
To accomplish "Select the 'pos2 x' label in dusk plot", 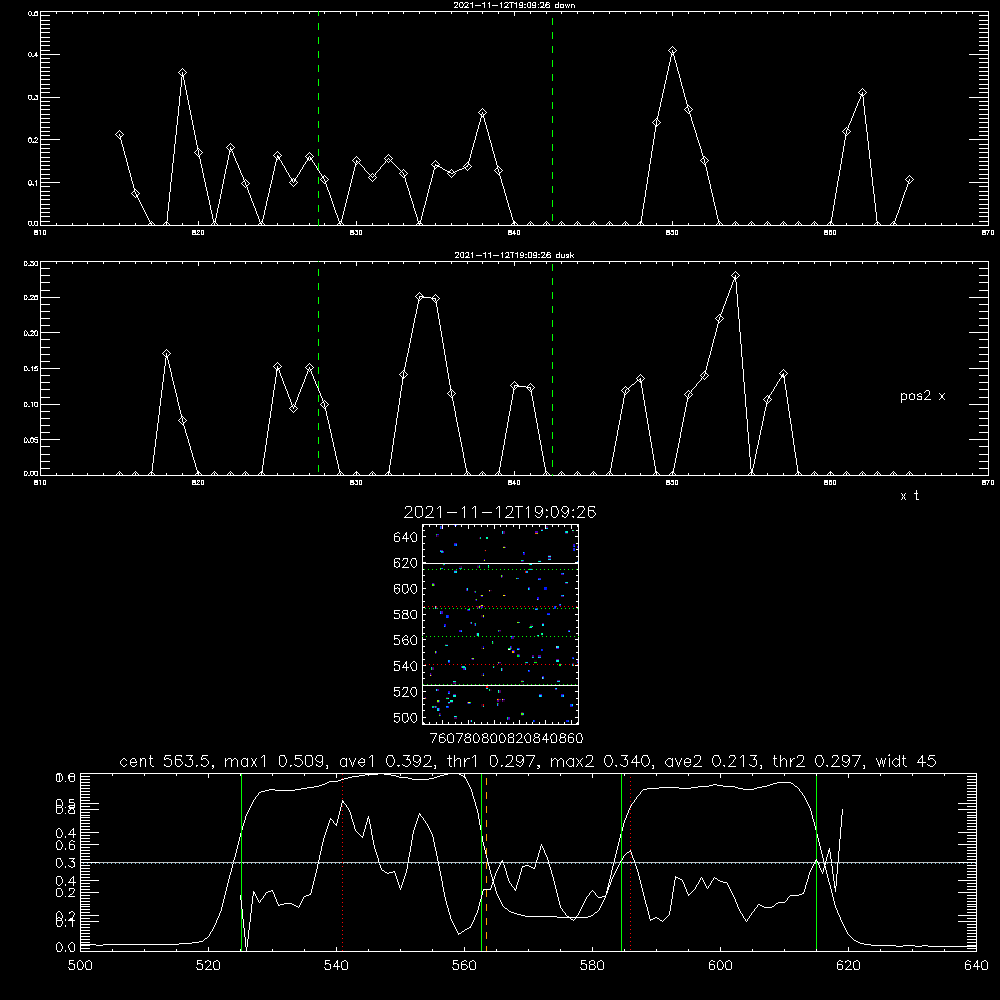I will 922,396.
